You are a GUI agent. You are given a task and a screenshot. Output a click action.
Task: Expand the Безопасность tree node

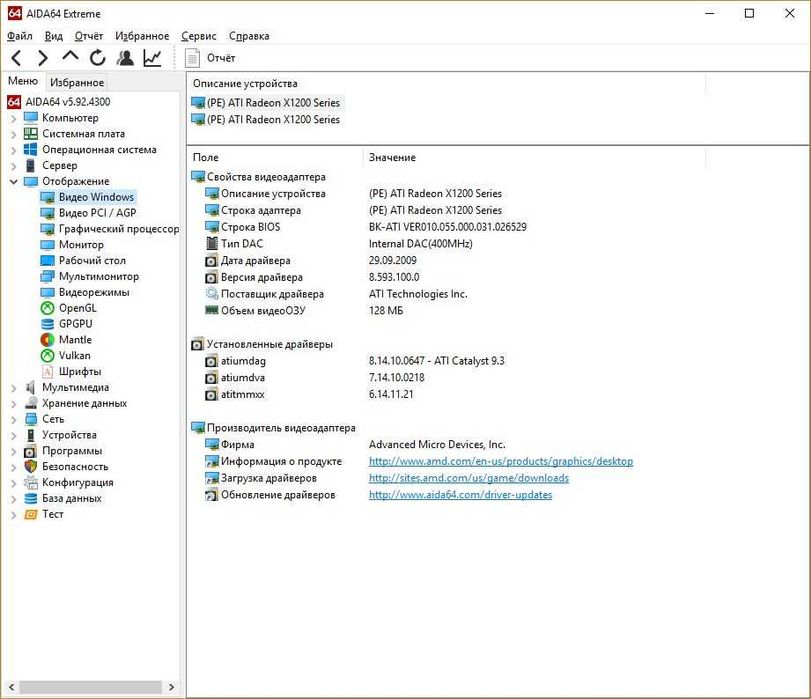coord(13,467)
